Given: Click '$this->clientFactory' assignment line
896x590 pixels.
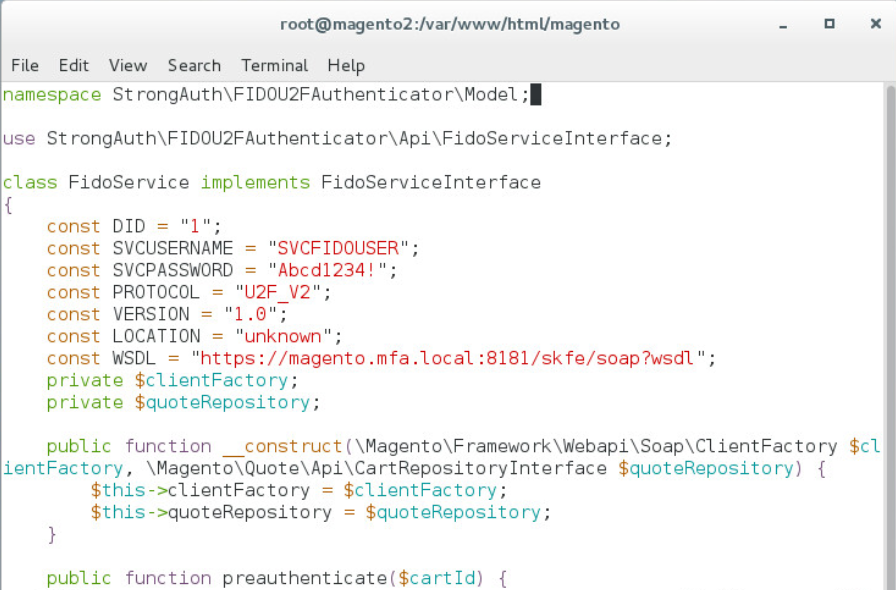Looking at the screenshot, I should pos(298,490).
